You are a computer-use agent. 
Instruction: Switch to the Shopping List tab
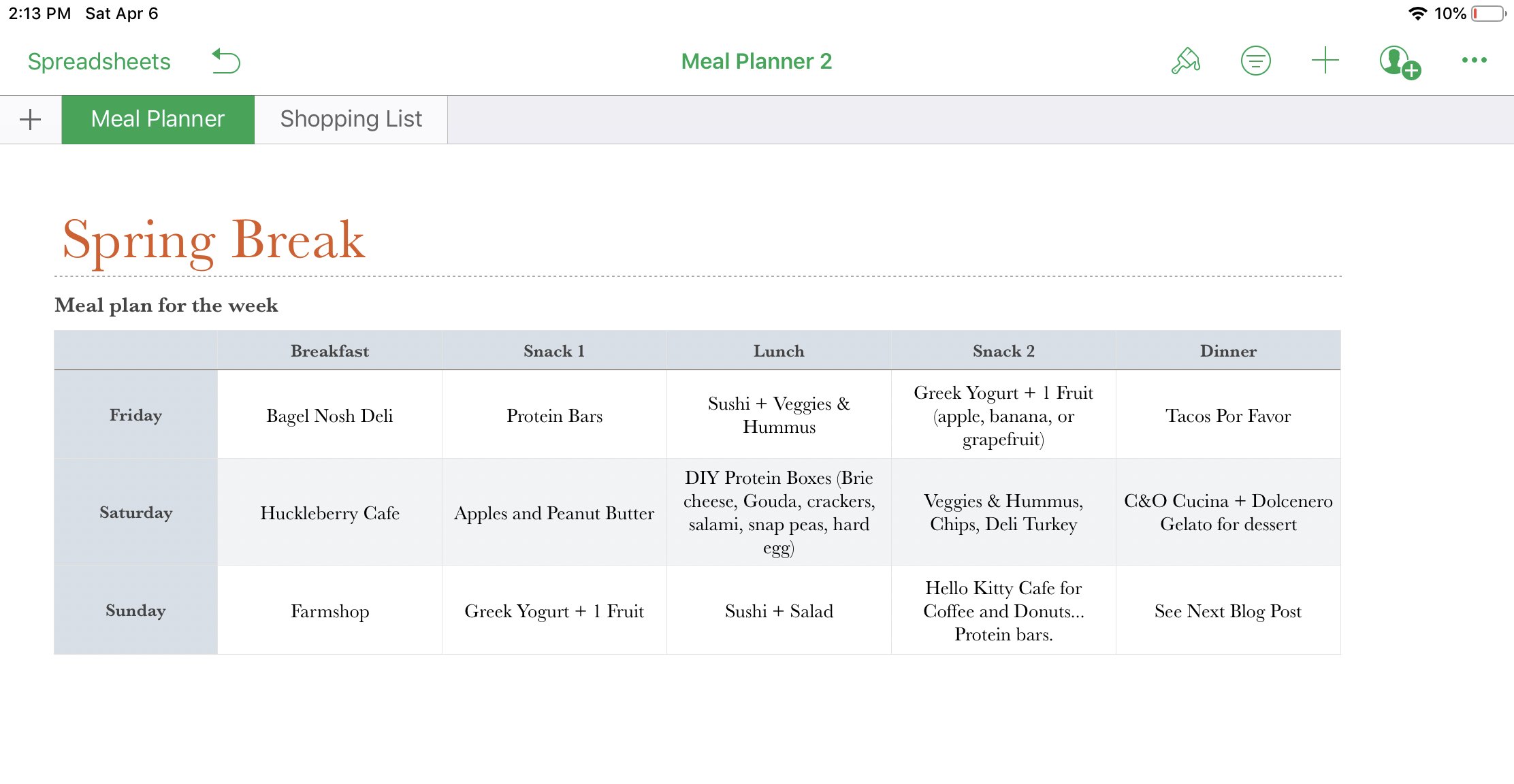point(351,120)
